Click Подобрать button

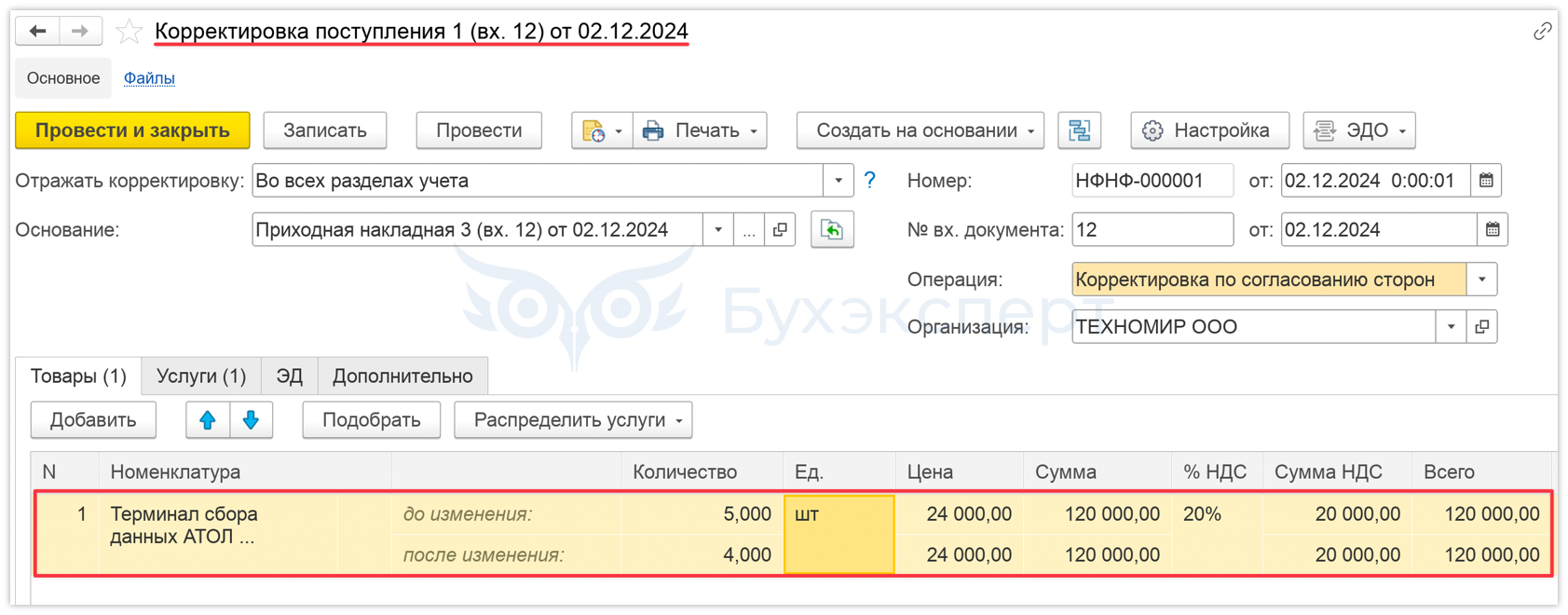(371, 420)
